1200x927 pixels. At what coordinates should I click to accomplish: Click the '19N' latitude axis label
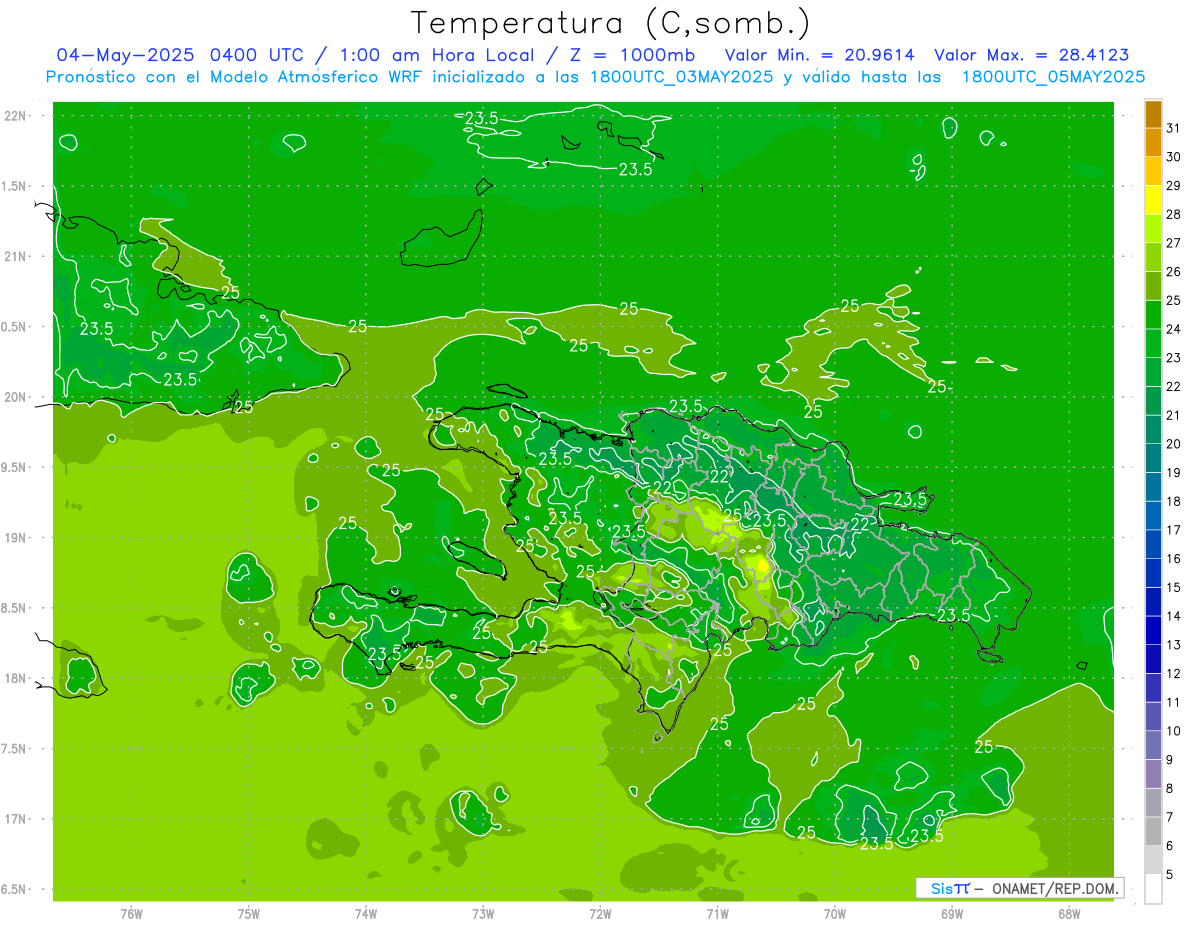click(15, 538)
